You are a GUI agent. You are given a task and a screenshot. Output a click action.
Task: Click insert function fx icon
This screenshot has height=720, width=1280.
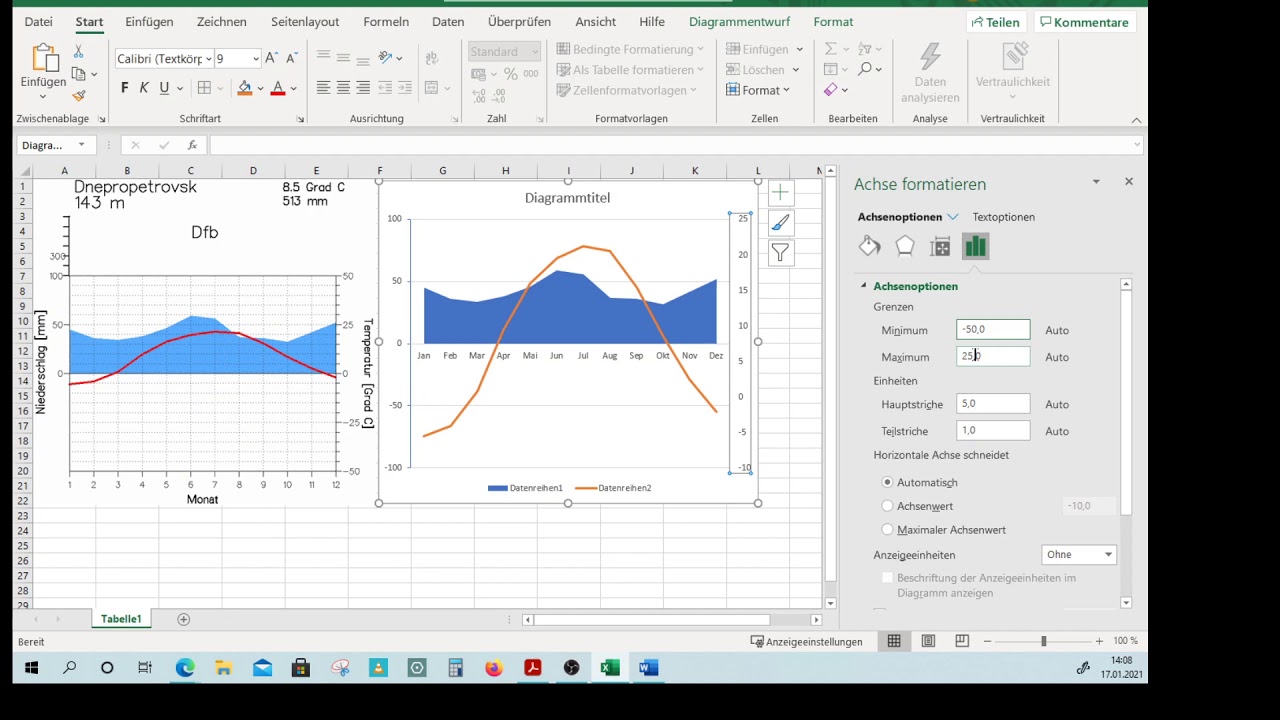click(x=192, y=145)
